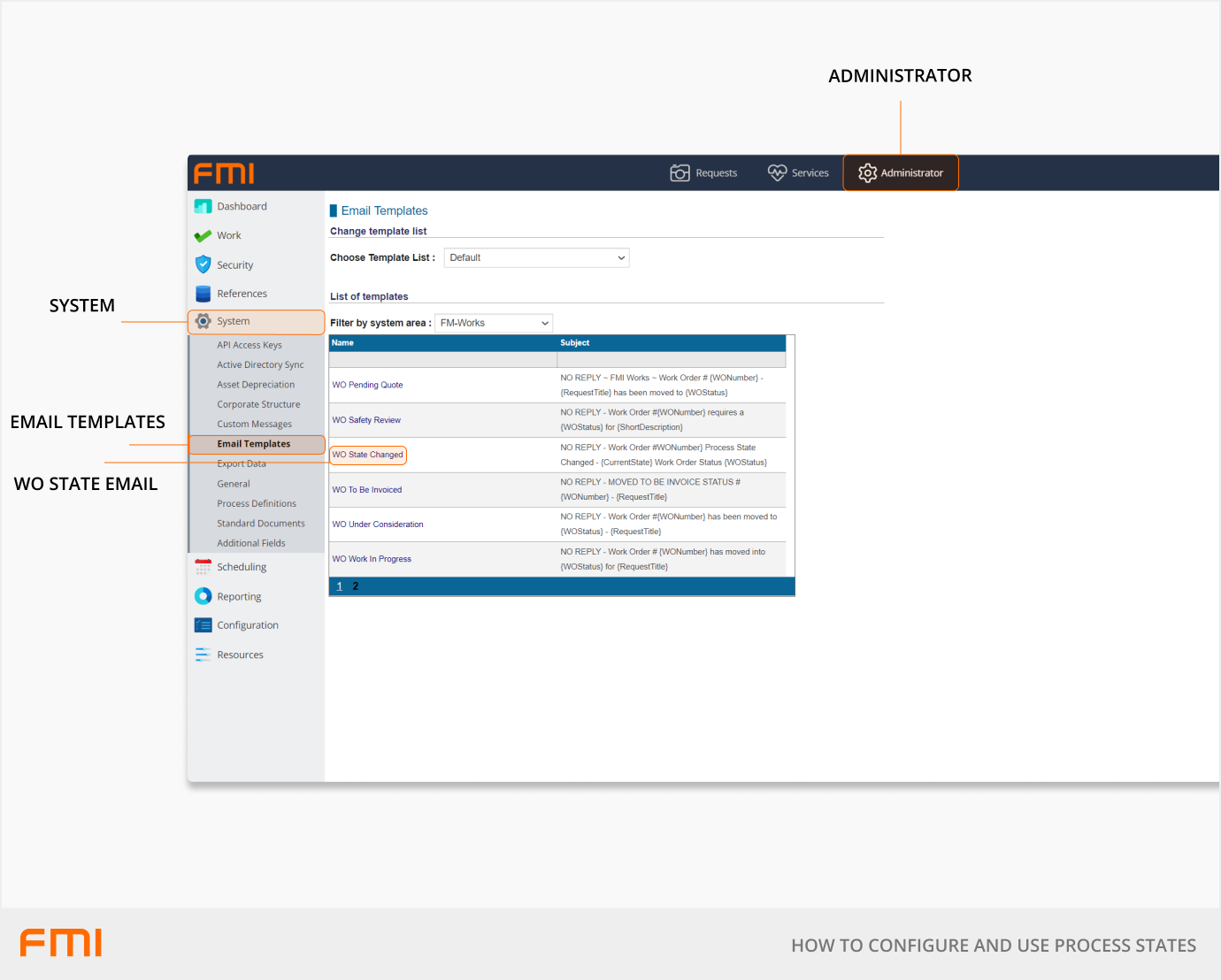Viewport: 1221px width, 980px height.
Task: Click the Resources lines icon
Action: tap(203, 655)
